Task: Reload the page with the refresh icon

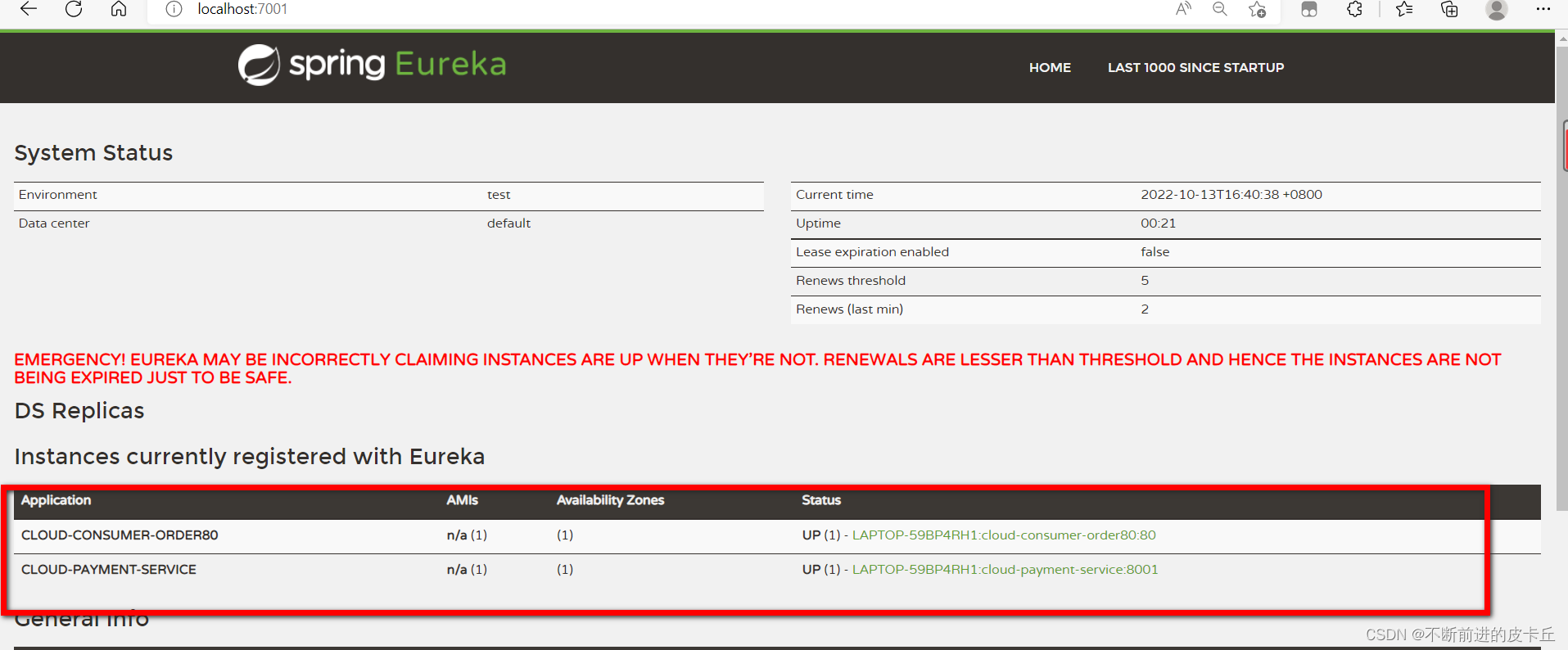Action: 74,9
